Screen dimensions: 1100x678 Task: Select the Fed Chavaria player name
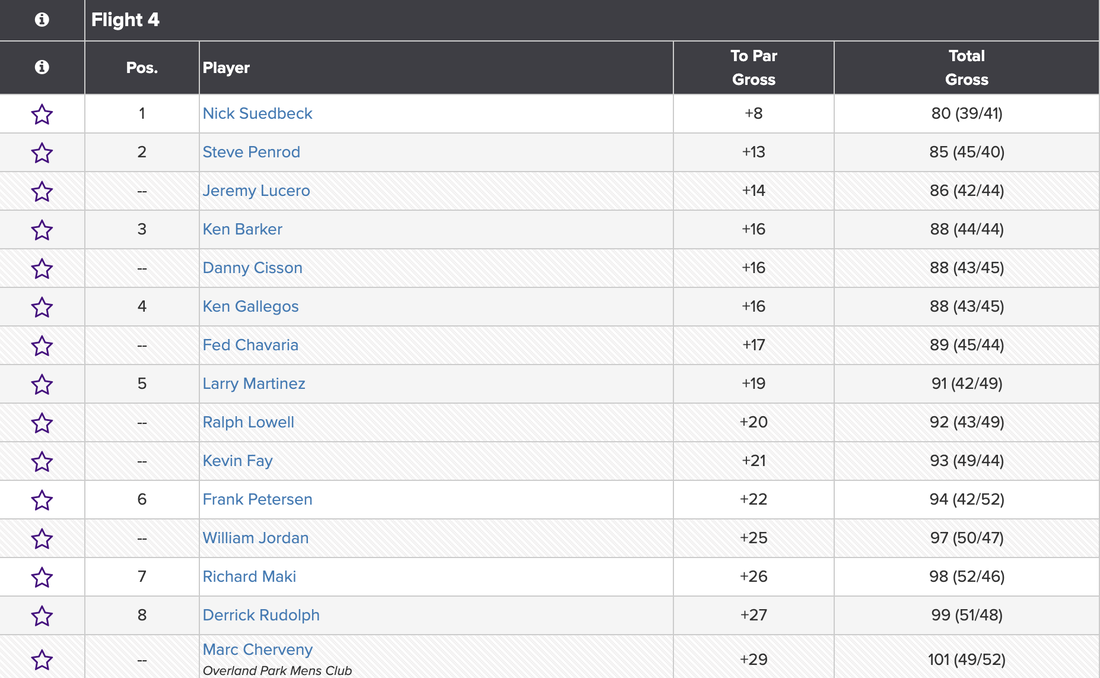tap(250, 345)
